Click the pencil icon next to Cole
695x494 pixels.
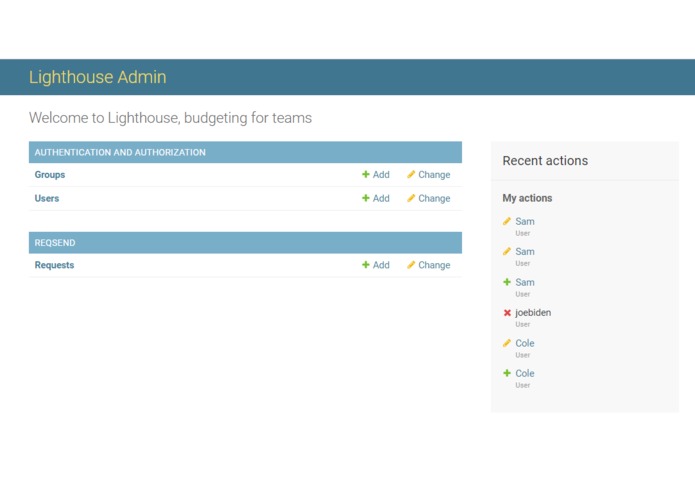pos(507,343)
